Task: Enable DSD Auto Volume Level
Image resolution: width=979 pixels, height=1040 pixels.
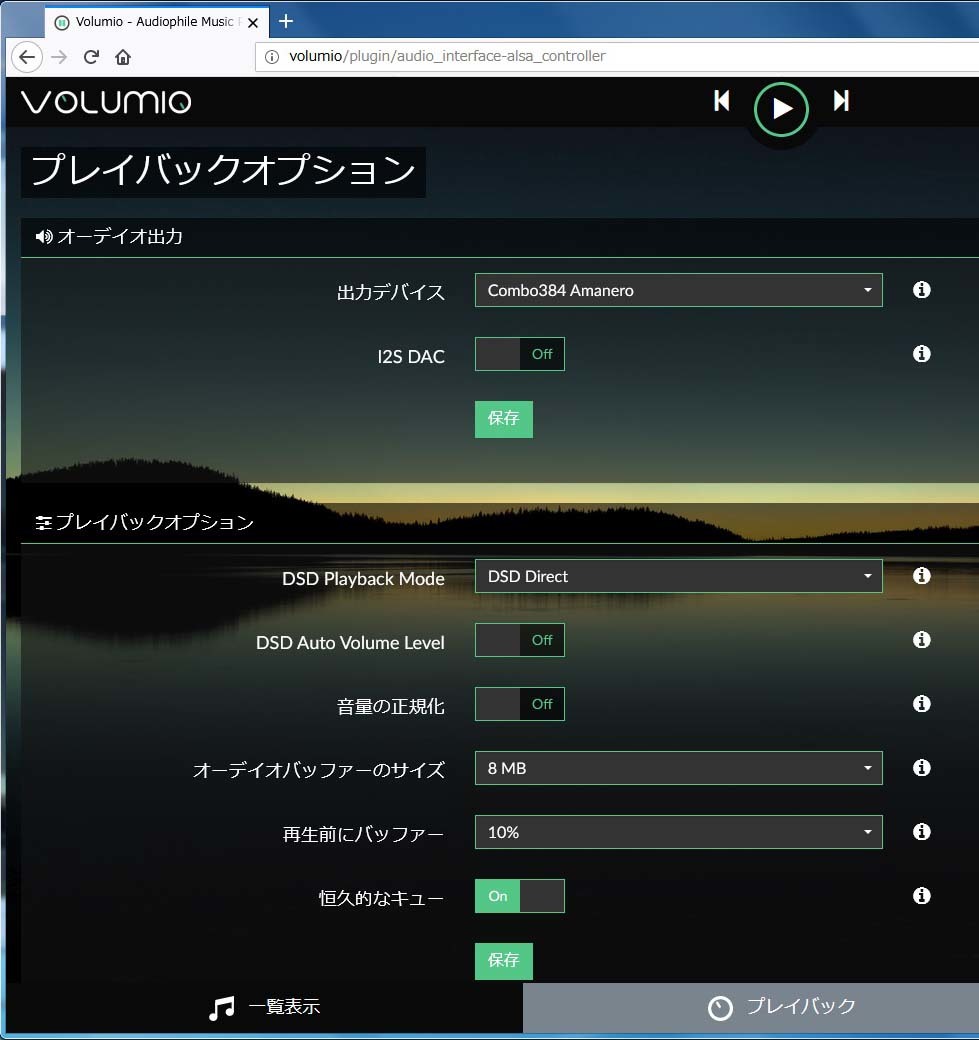Action: point(519,640)
